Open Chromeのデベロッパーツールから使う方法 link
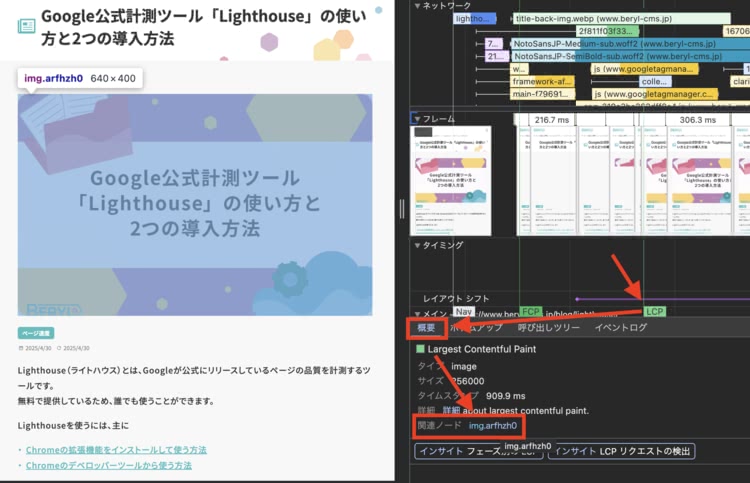 (x=109, y=465)
